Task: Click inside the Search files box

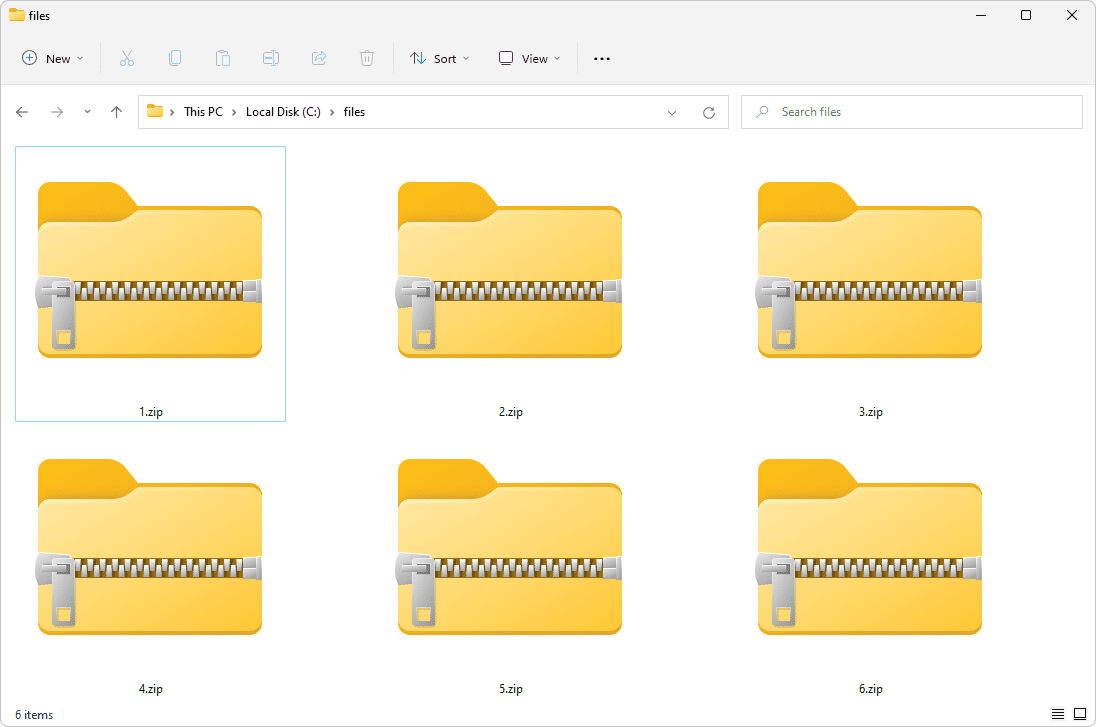Action: (910, 112)
